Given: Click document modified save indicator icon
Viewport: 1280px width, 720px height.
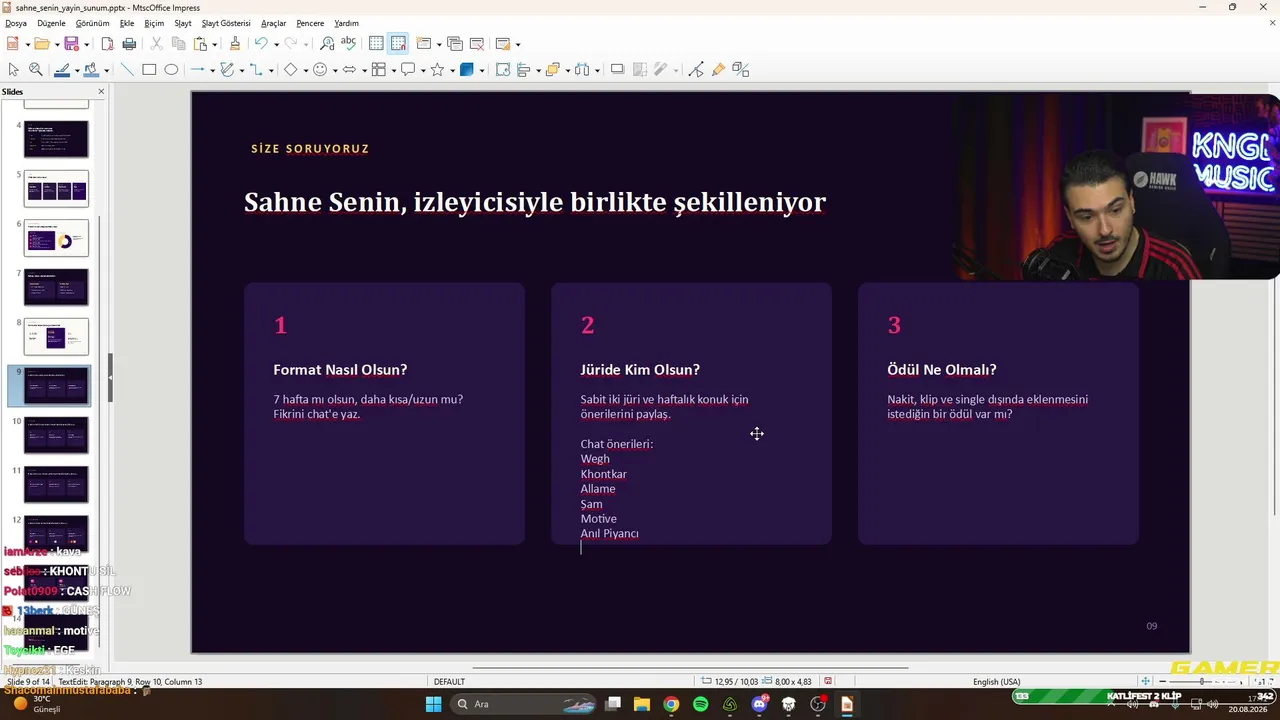Looking at the screenshot, I should (828, 682).
